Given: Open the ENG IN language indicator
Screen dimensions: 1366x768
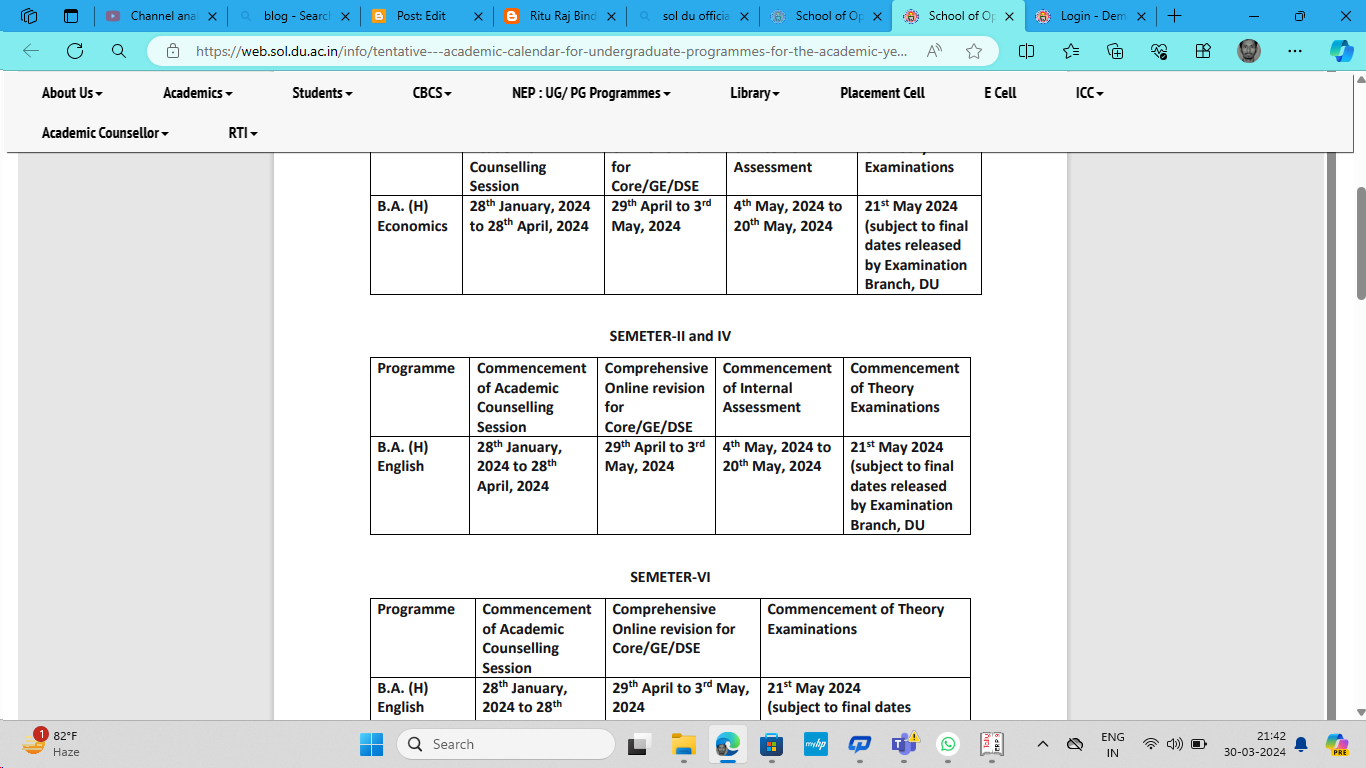Looking at the screenshot, I should coord(1113,744).
